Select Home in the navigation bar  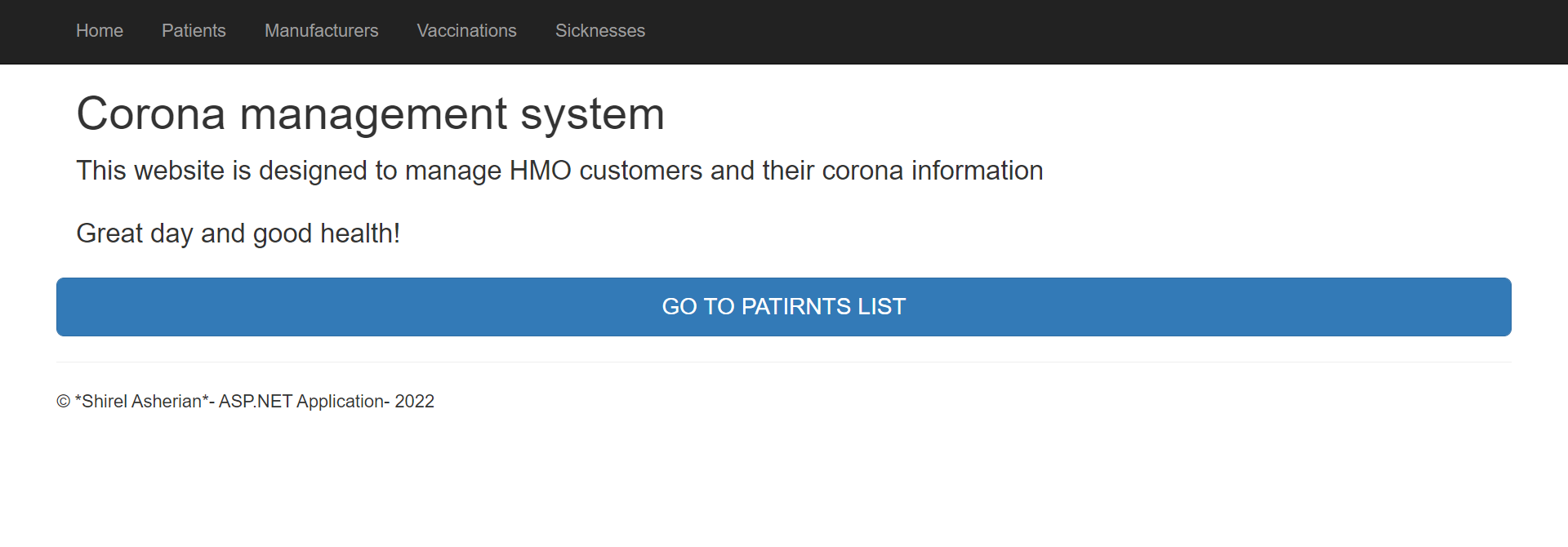[x=99, y=31]
